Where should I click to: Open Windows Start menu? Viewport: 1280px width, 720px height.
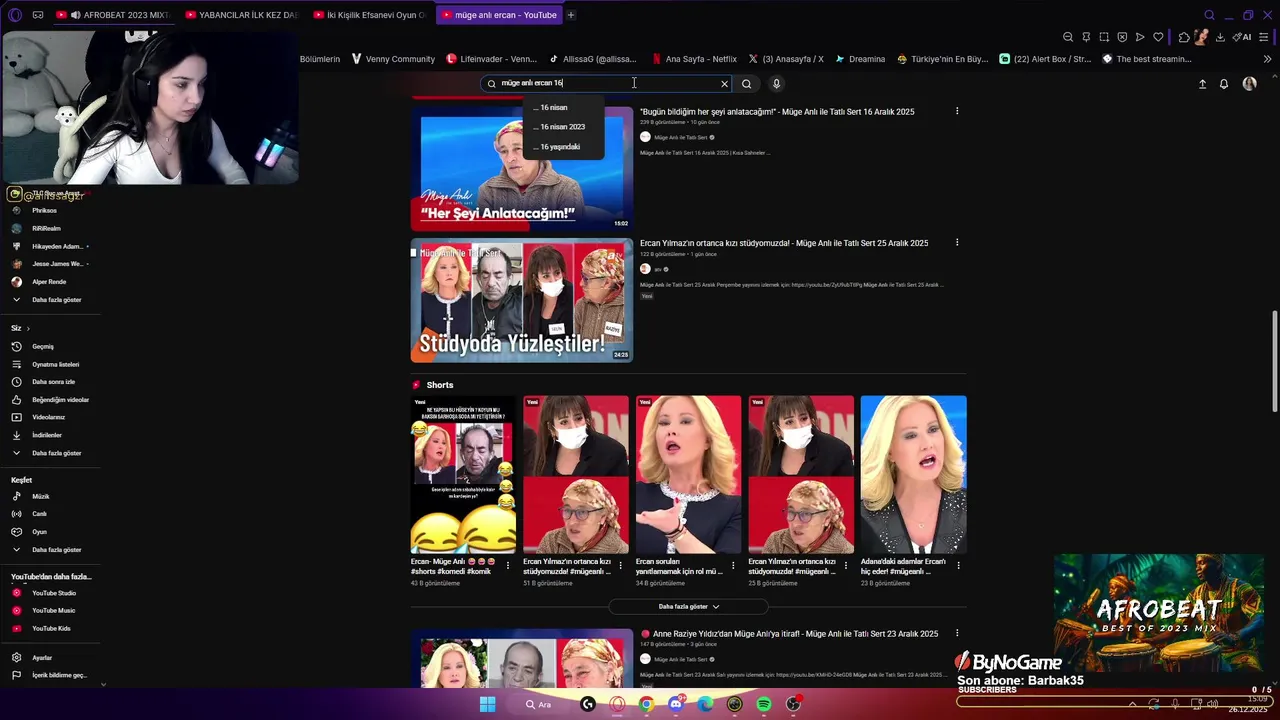[x=487, y=704]
